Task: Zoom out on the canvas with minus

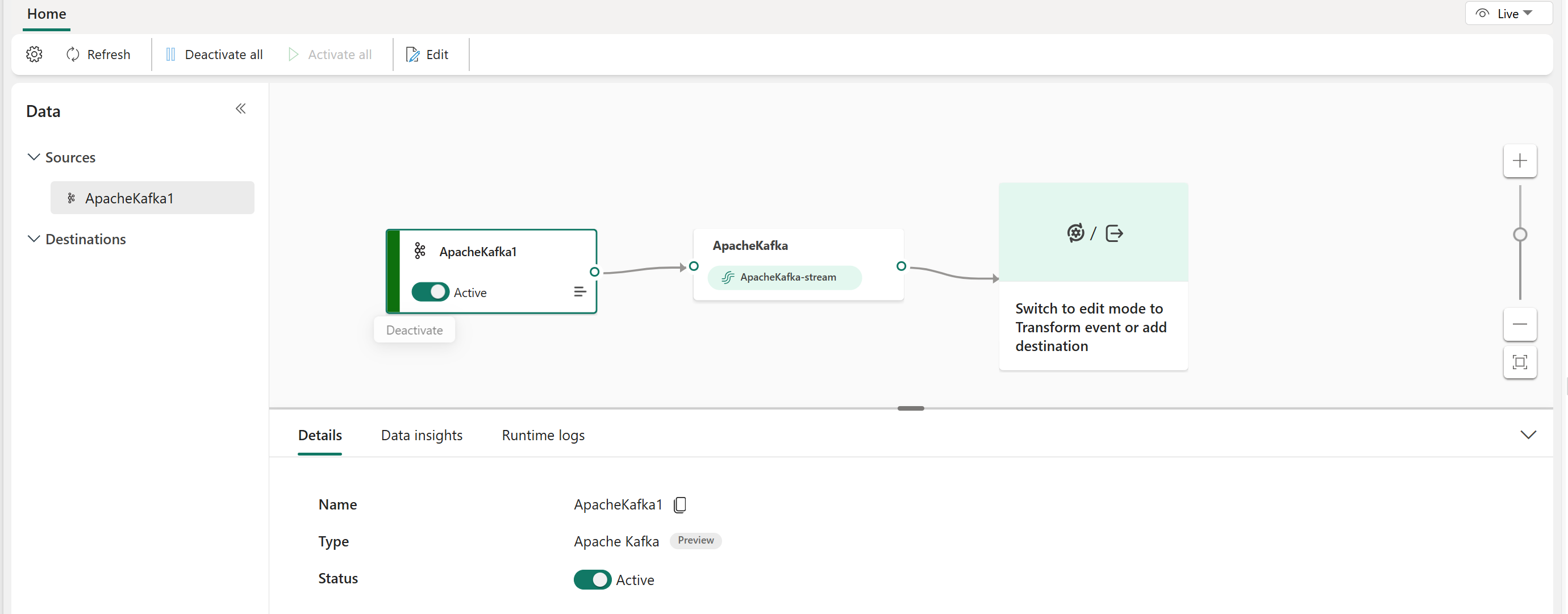Action: (1519, 324)
